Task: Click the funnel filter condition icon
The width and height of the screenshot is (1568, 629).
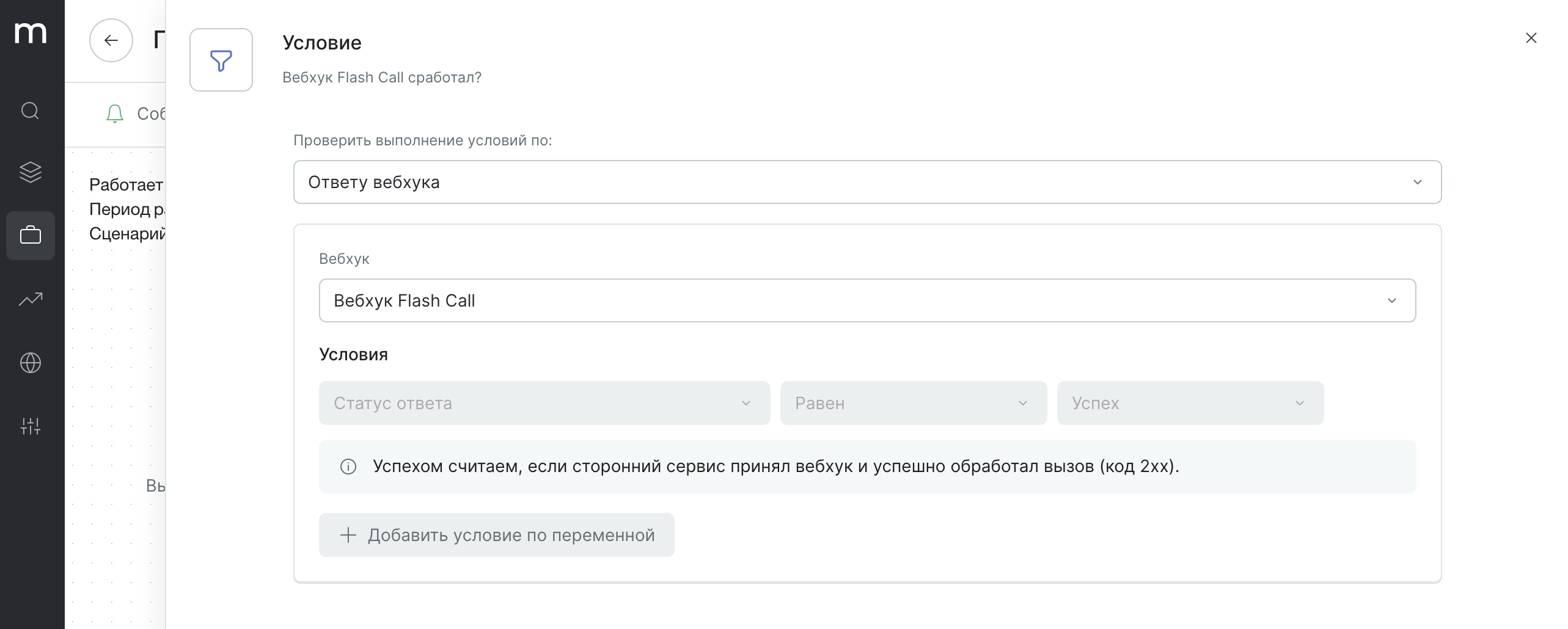Action: pyautogui.click(x=221, y=60)
